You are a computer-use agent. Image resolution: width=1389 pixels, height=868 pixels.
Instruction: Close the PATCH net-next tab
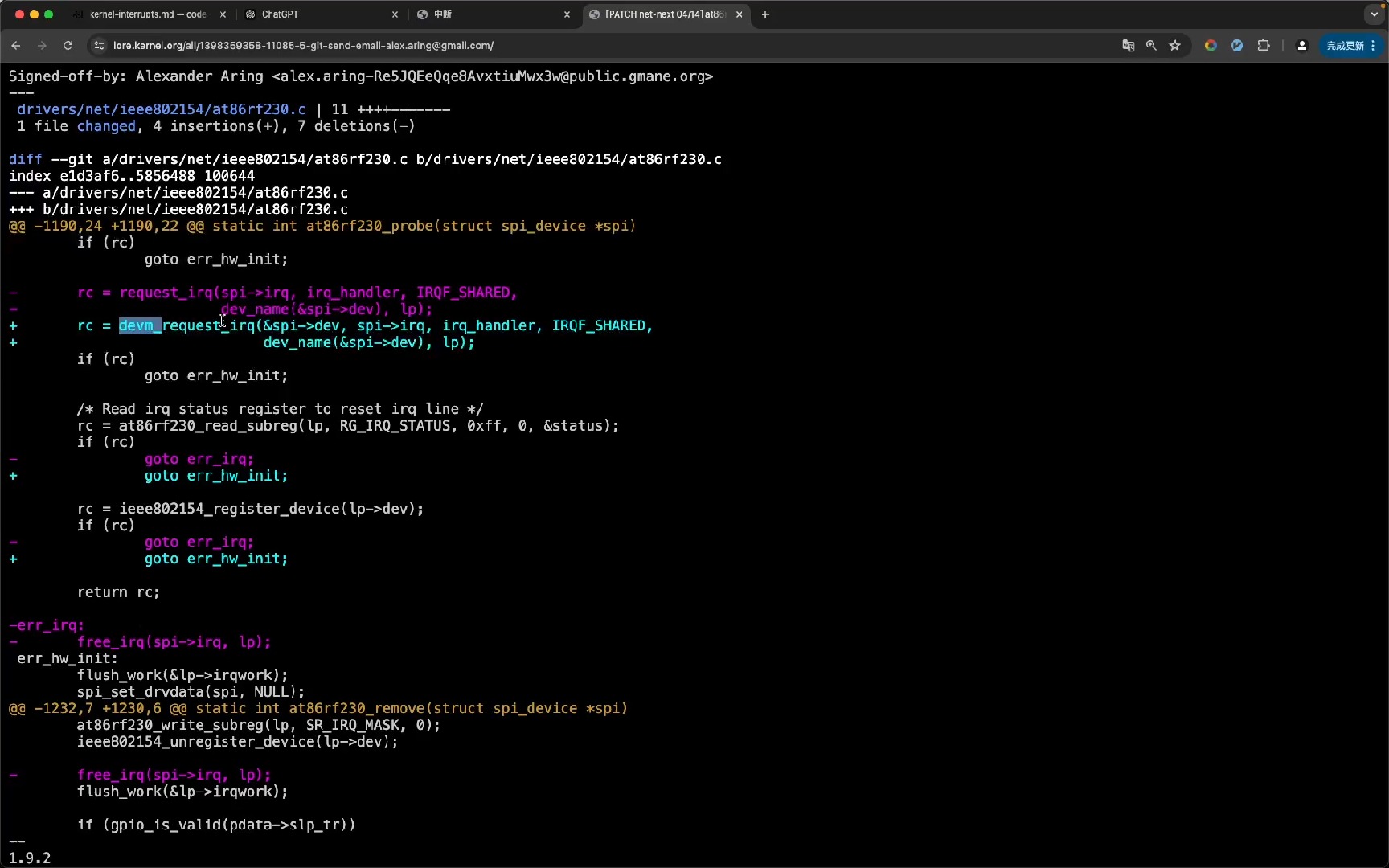point(739,14)
